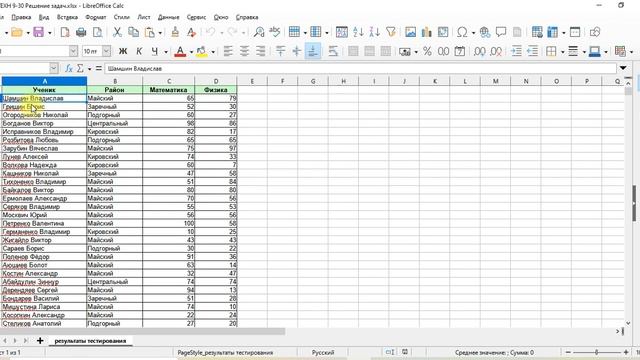Toggle Align Left
640x360 pixels.
point(228,51)
